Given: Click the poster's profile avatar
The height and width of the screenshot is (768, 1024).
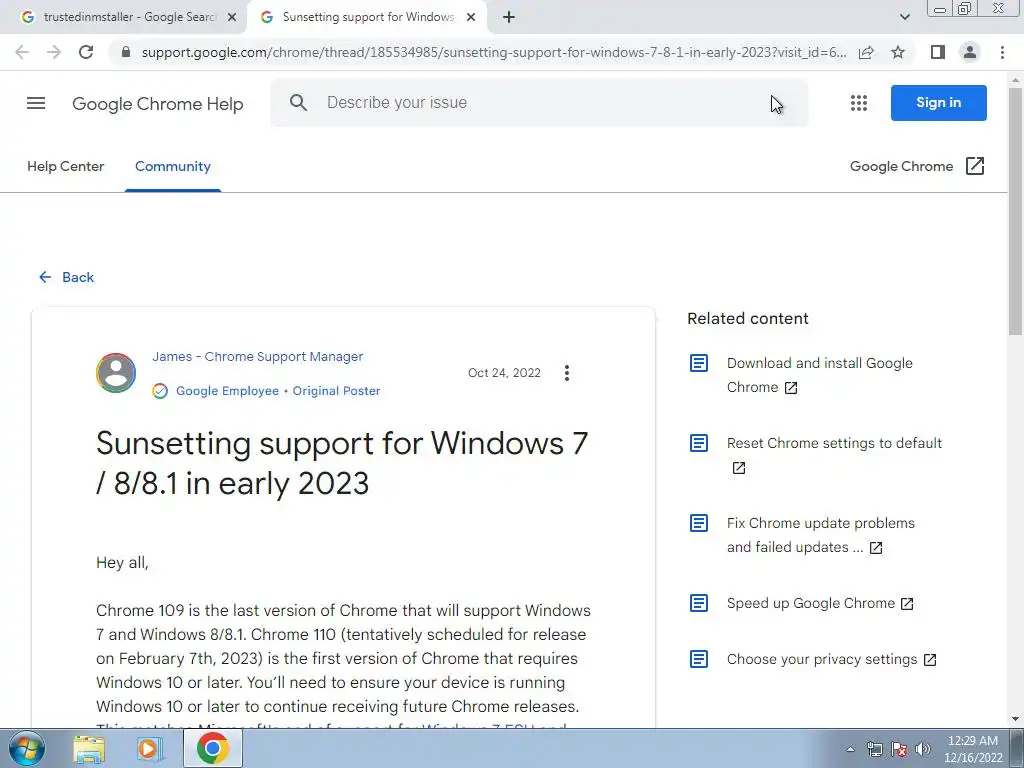Looking at the screenshot, I should pos(116,373).
